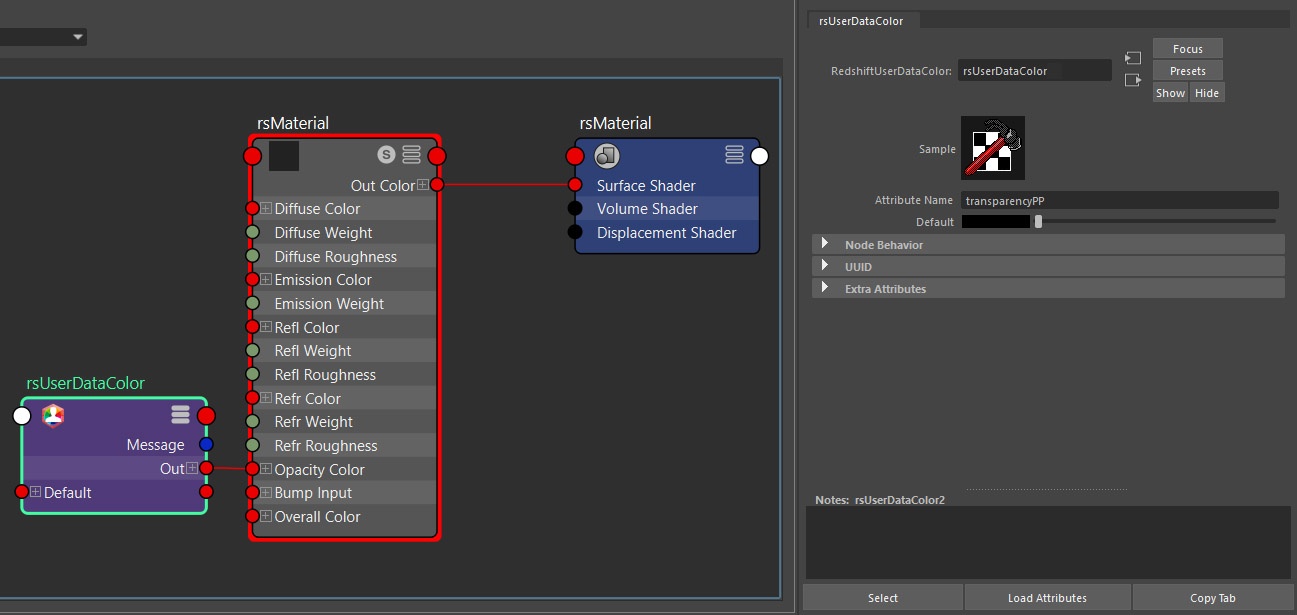This screenshot has height=615, width=1297.
Task: Click the Copy Tab button
Action: 1213,598
